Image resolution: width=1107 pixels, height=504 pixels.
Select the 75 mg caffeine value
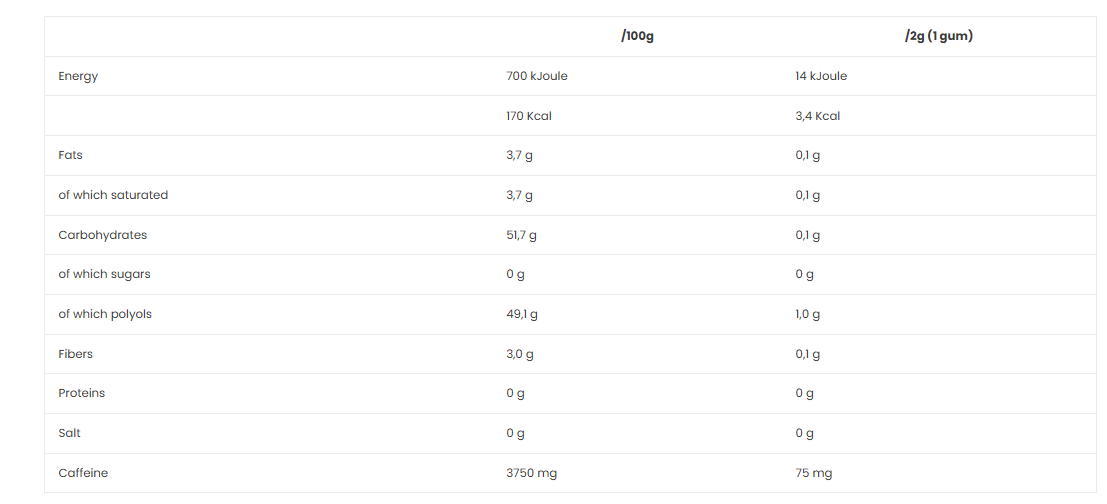tap(813, 473)
